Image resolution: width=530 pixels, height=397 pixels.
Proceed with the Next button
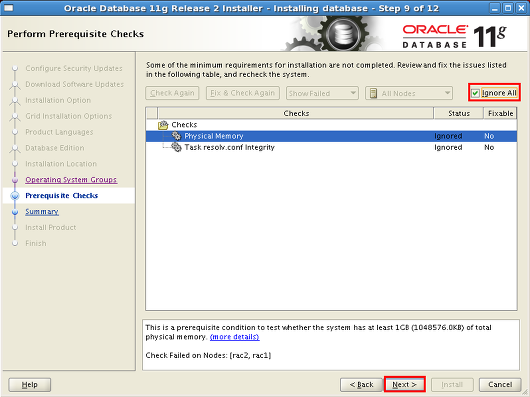click(404, 384)
